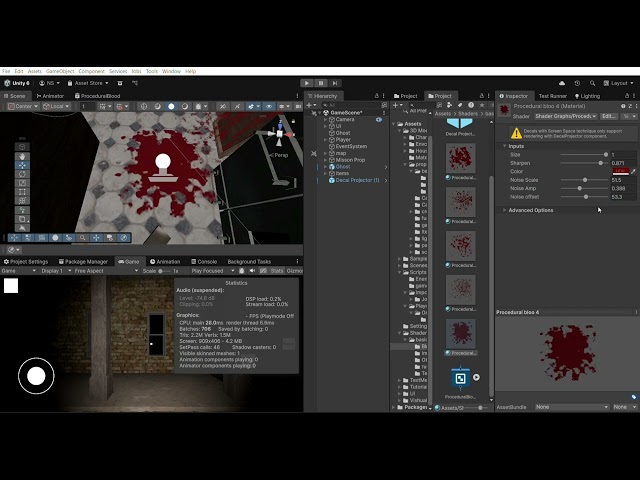Select the Hand view tool
The height and width of the screenshot is (480, 640).
(x=22, y=156)
